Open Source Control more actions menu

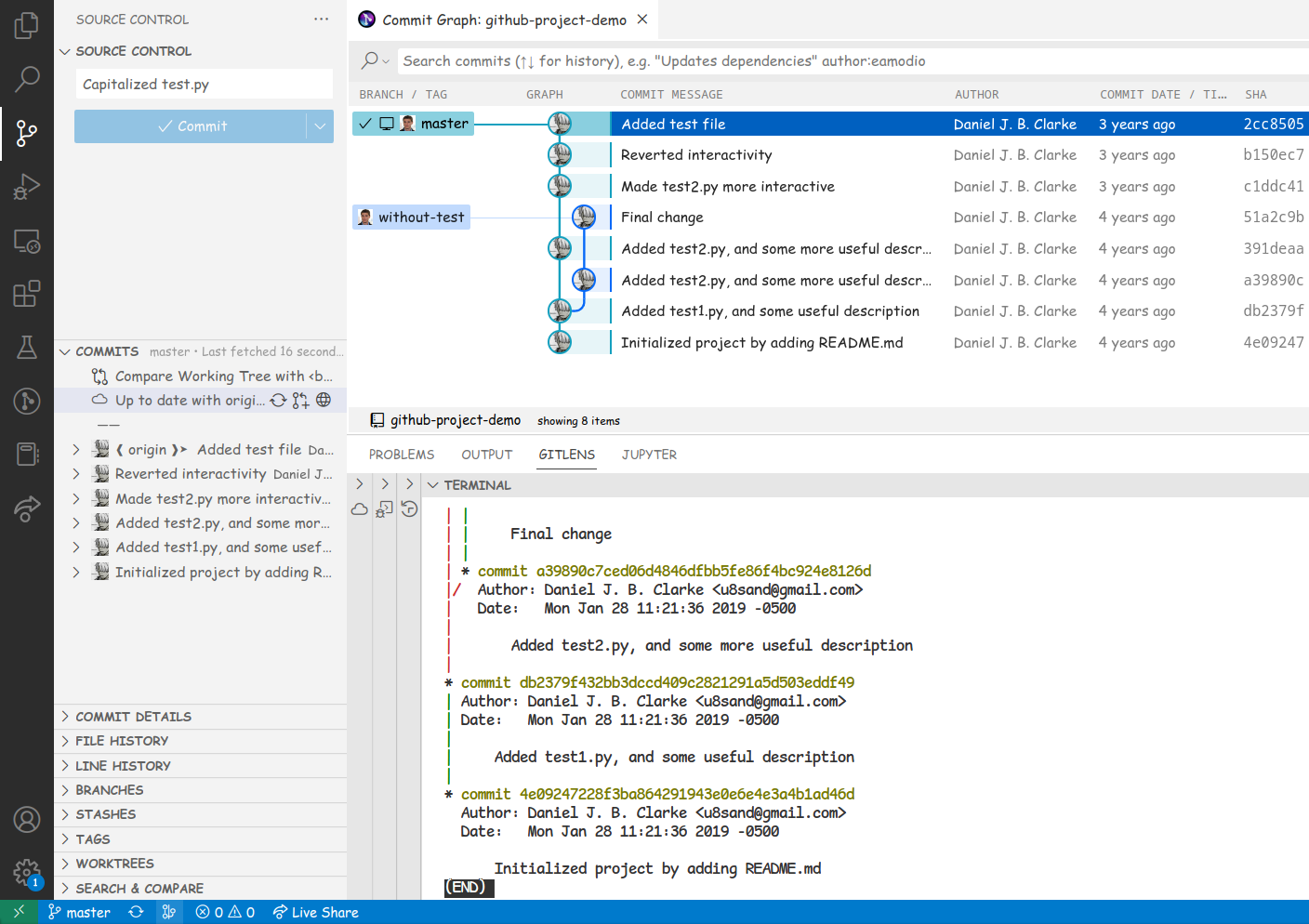[321, 20]
